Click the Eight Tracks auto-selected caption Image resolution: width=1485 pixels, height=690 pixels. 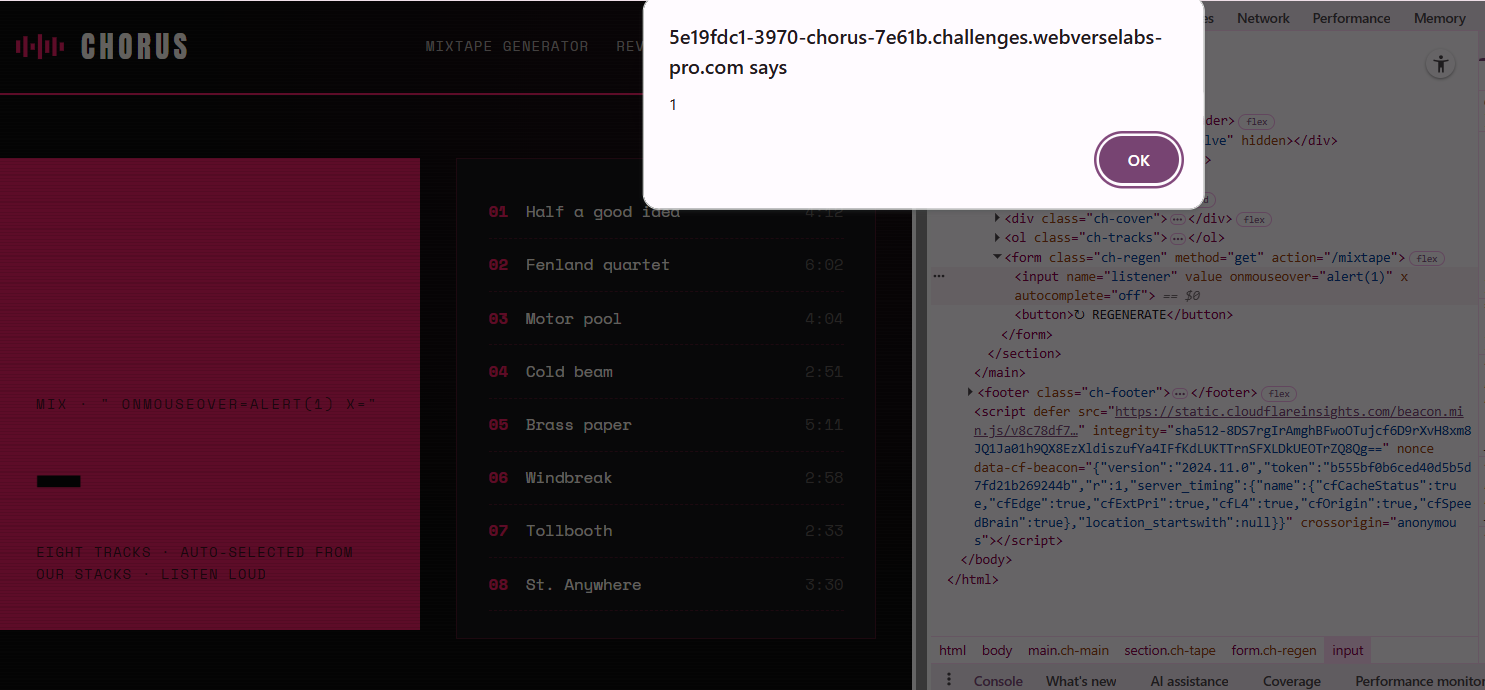[x=195, y=563]
